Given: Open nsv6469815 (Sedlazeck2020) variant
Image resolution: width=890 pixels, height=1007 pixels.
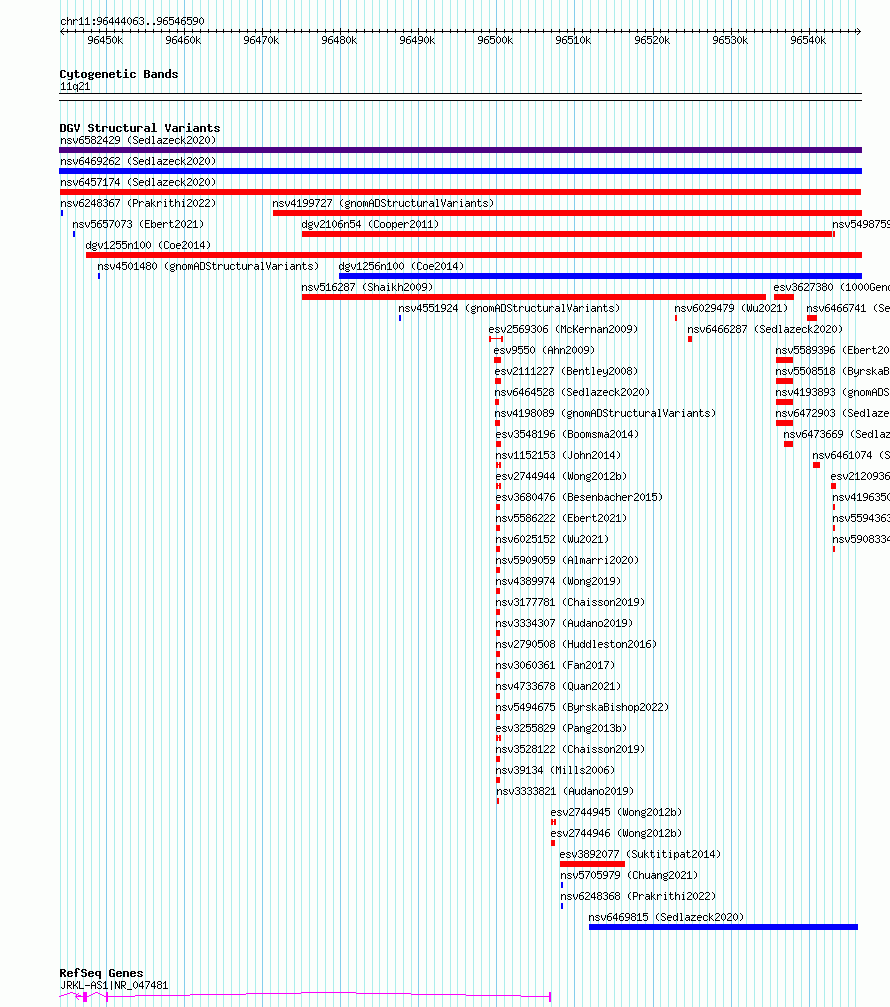Looking at the screenshot, I should pyautogui.click(x=666, y=917).
